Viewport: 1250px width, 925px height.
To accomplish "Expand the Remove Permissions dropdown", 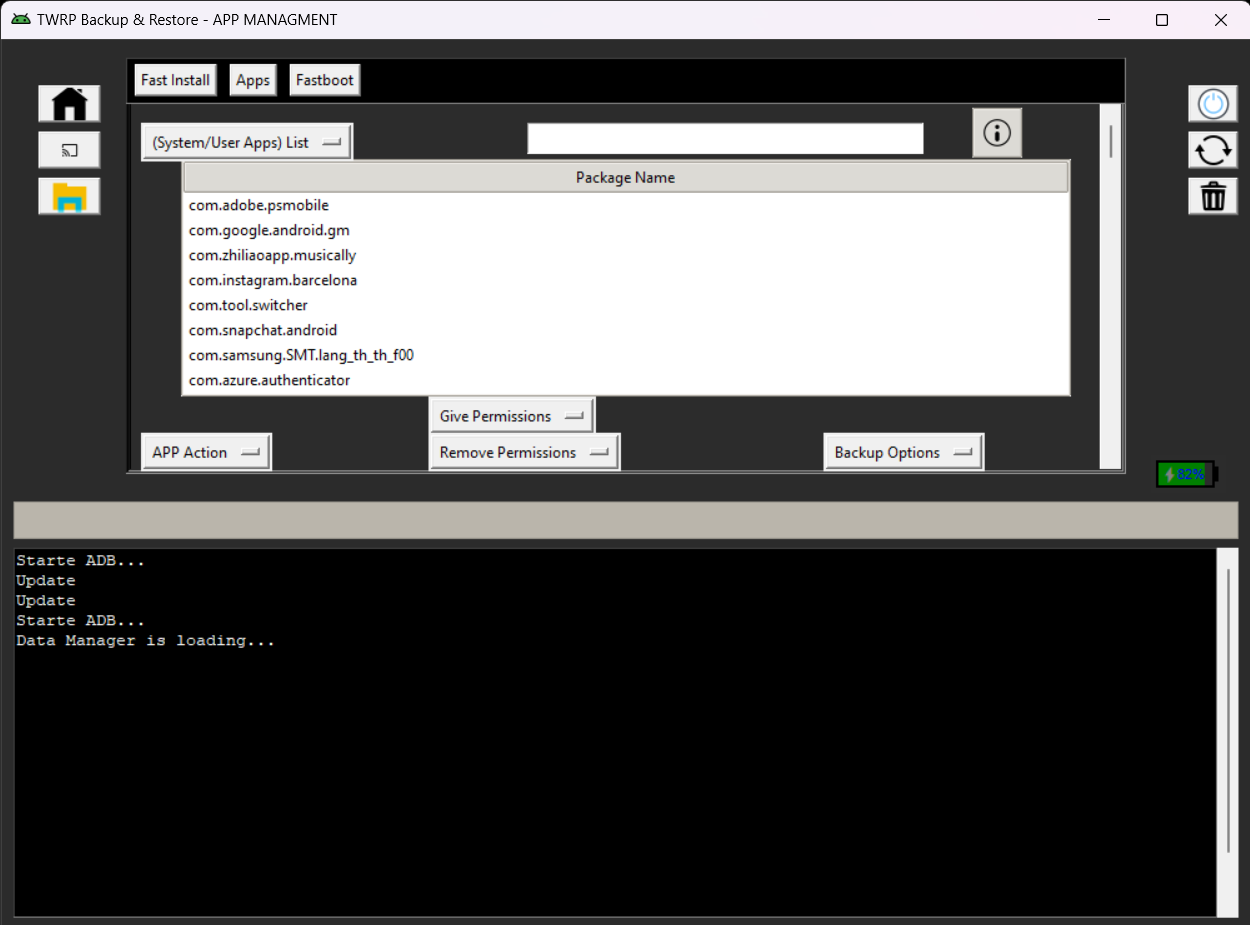I will (524, 452).
